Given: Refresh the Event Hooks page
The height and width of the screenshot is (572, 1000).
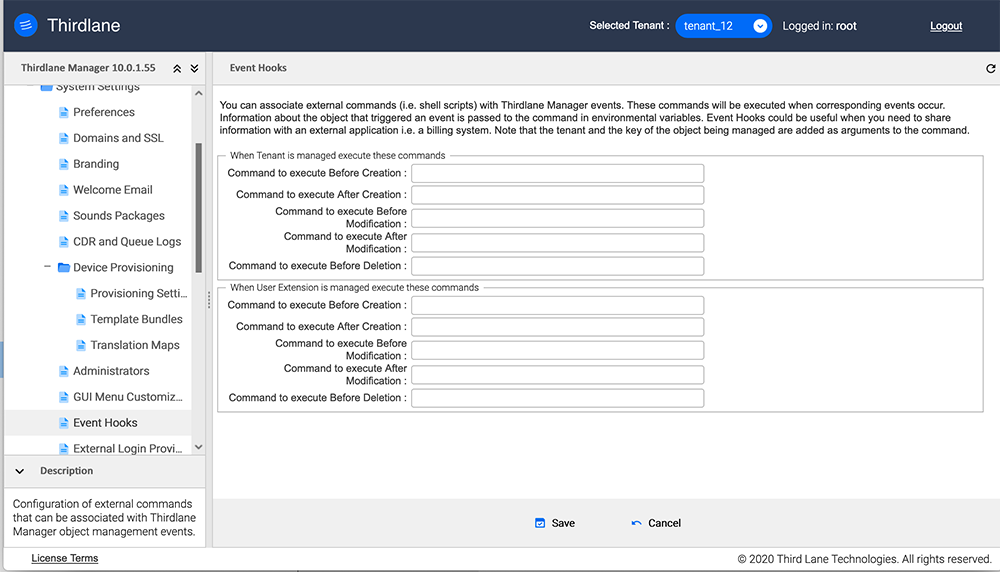Looking at the screenshot, I should 990,68.
